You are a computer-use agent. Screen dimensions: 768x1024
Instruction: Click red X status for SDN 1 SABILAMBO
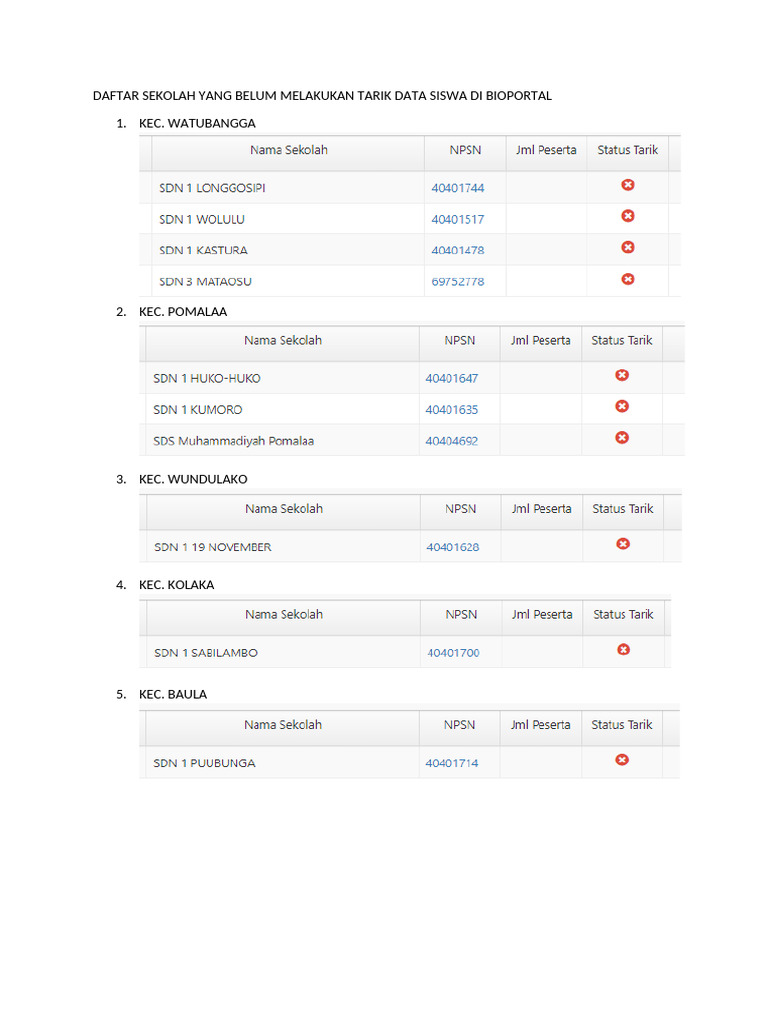(x=623, y=650)
